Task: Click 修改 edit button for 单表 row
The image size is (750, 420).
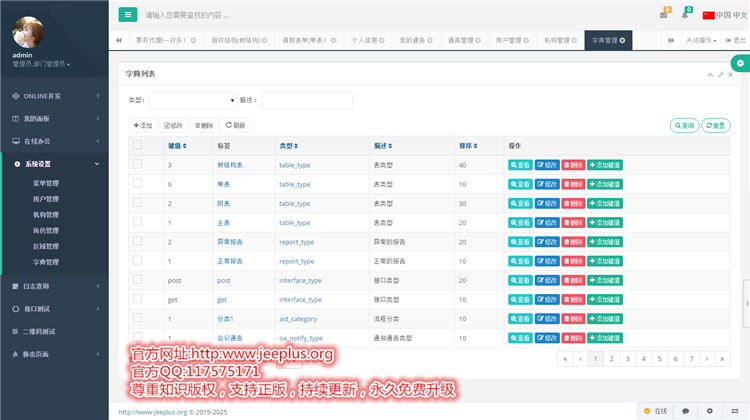Action: pos(547,184)
